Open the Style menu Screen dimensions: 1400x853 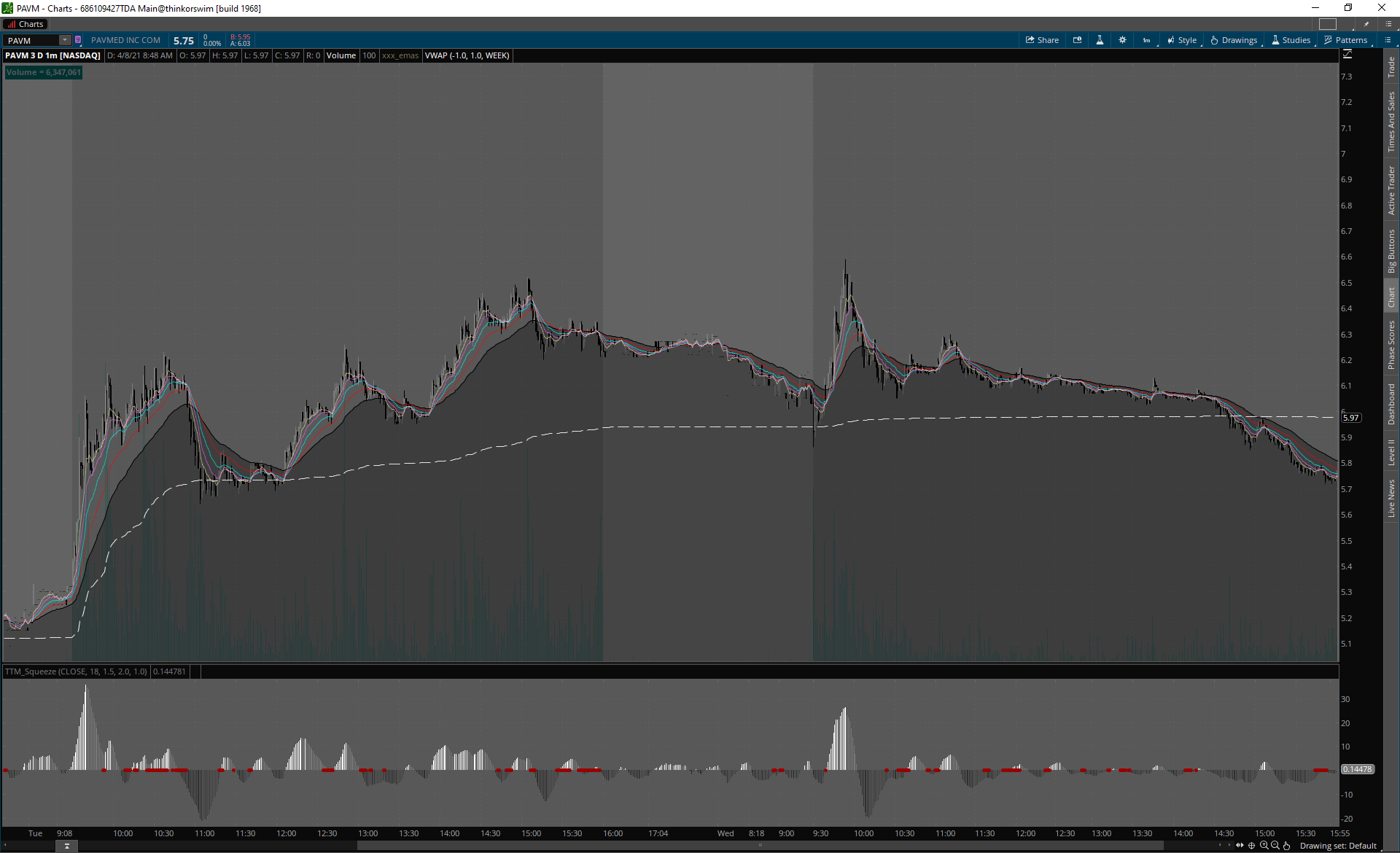(x=1182, y=40)
